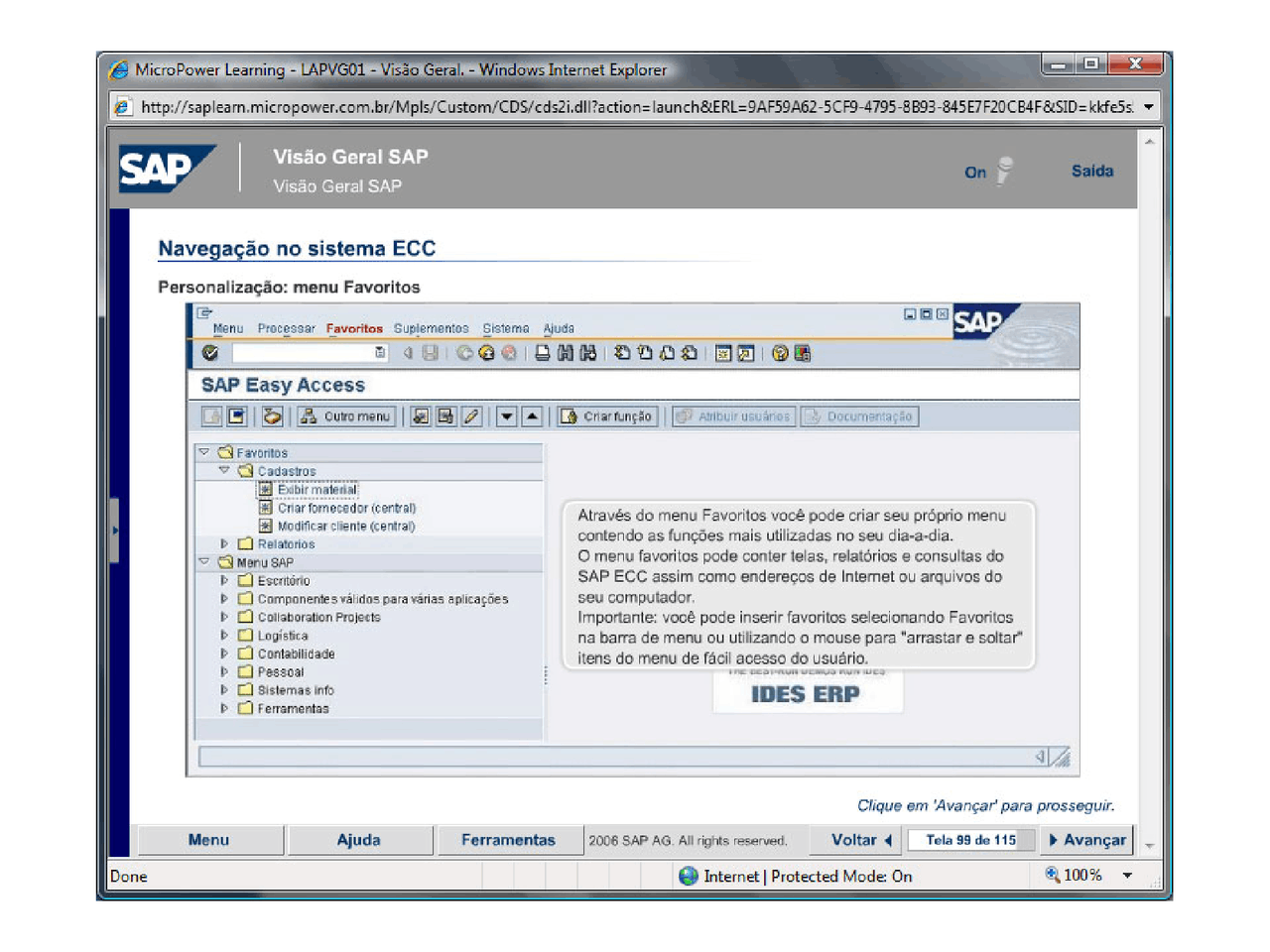Select the pencil edit icon in application toolbar
Viewport: 1270px width, 952px height.
(473, 416)
